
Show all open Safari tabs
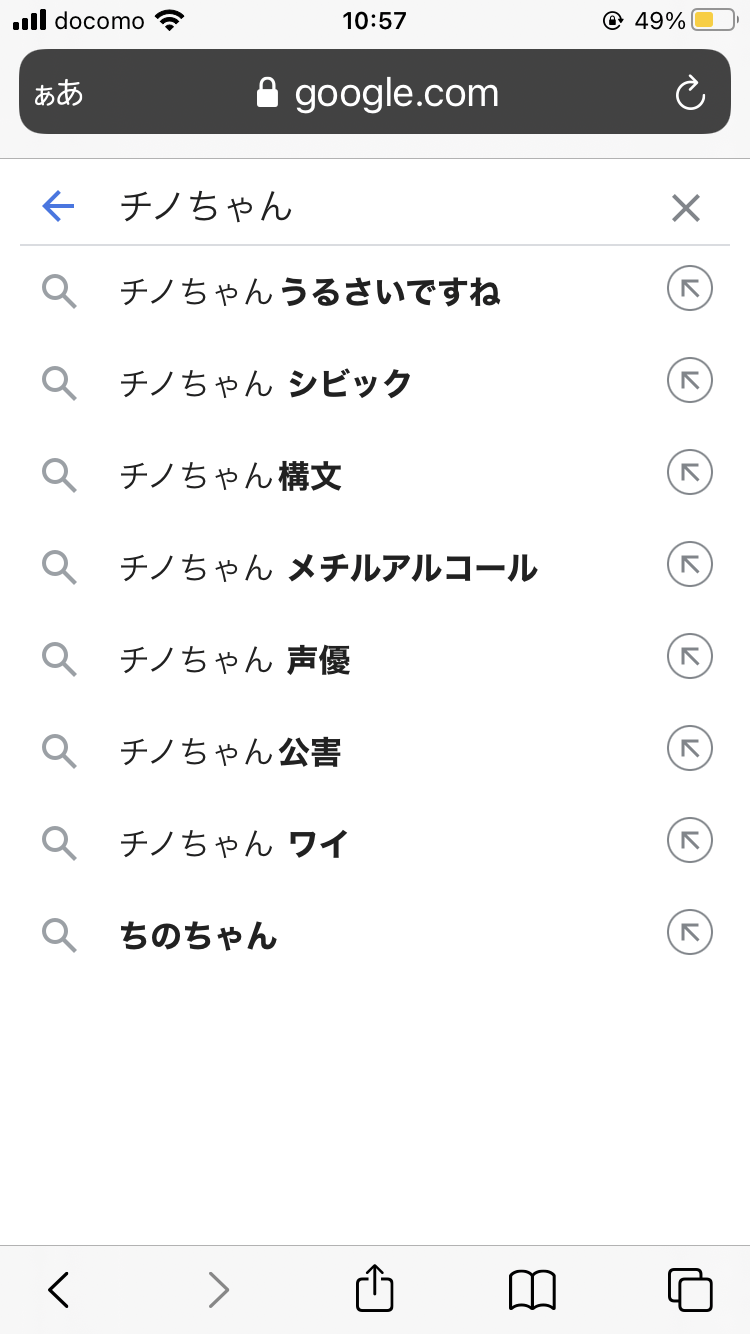689,1289
